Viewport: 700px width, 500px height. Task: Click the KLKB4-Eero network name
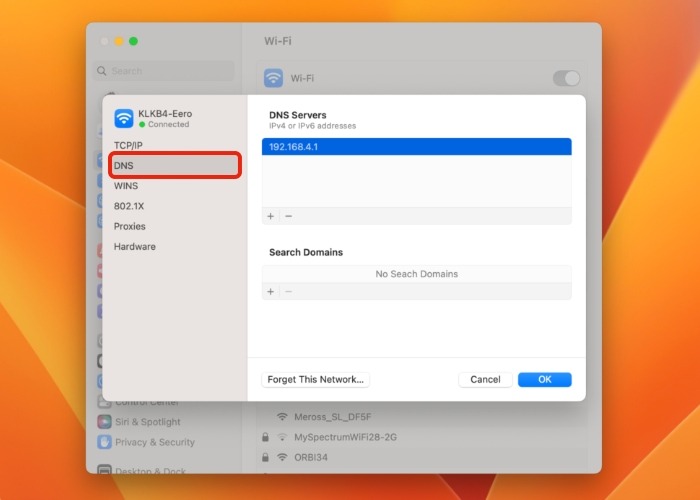point(165,114)
